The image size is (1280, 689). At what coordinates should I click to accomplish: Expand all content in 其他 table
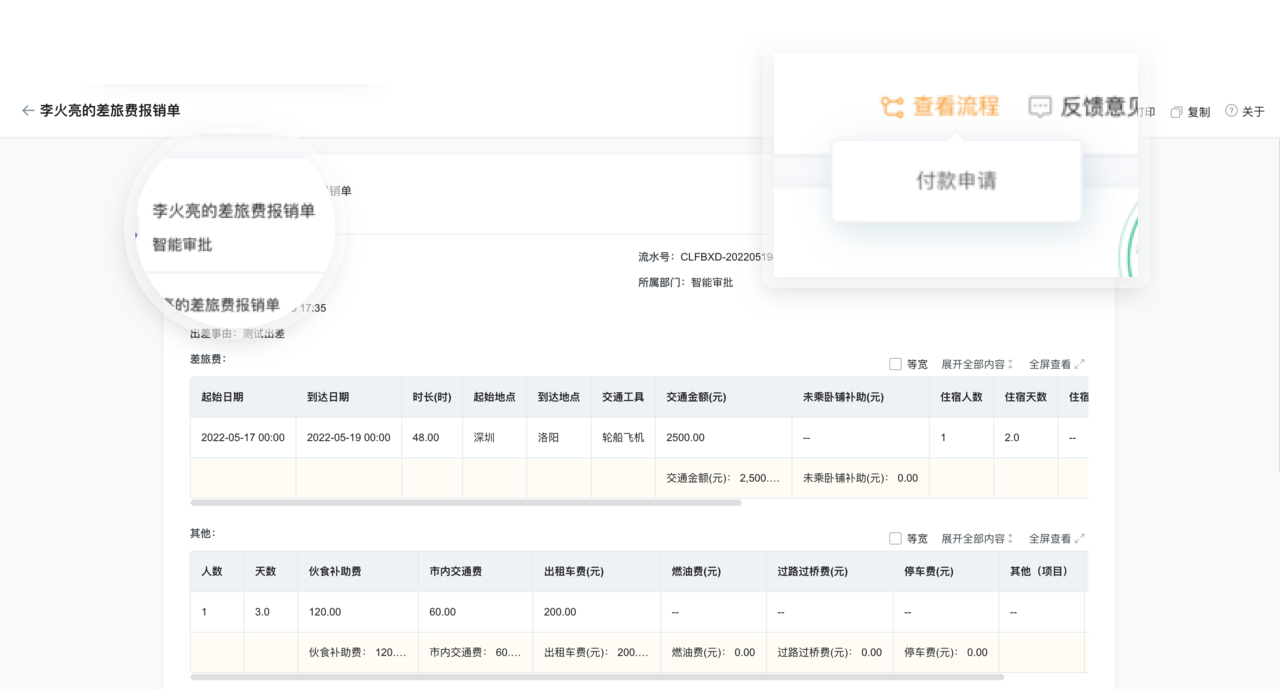tap(977, 539)
